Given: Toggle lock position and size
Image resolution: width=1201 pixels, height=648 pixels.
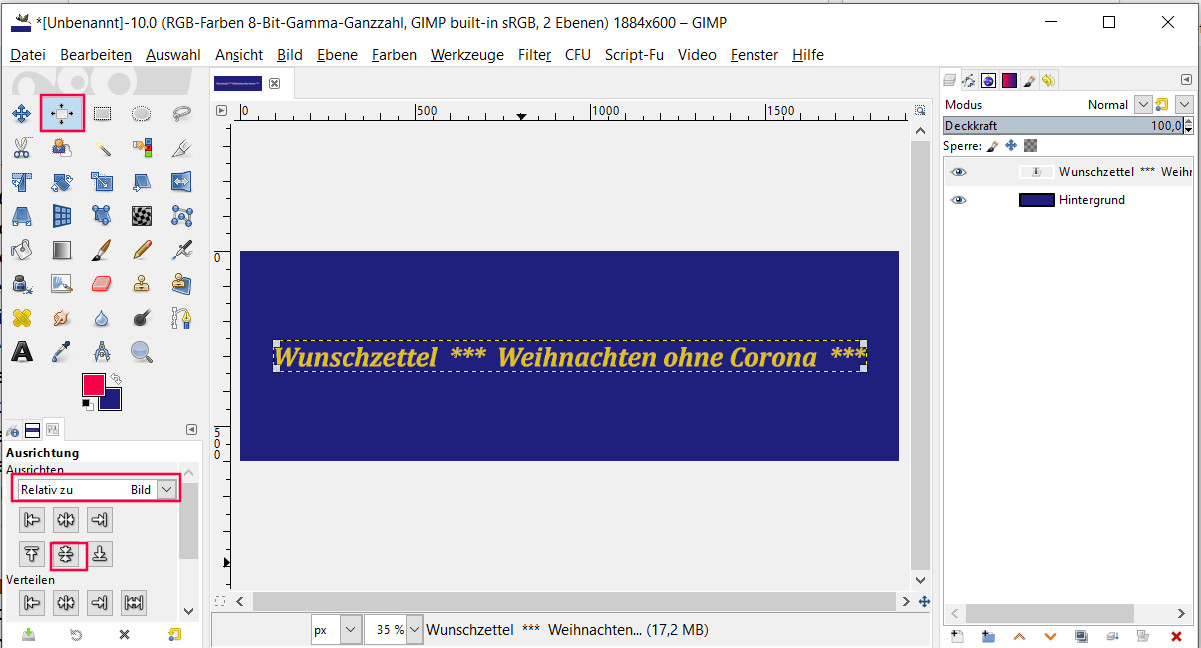Looking at the screenshot, I should pyautogui.click(x=1011, y=146).
